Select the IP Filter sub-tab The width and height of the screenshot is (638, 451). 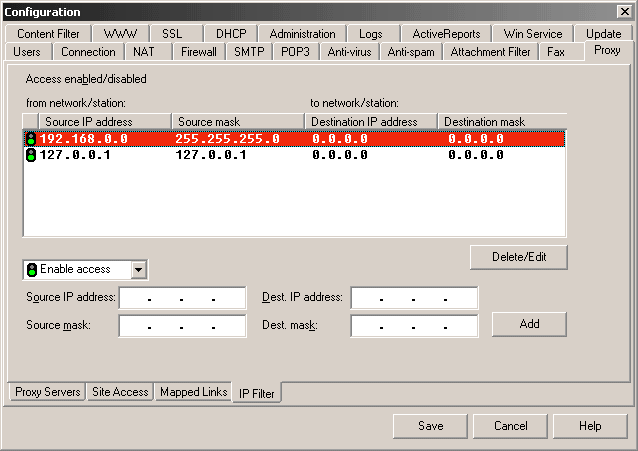tap(257, 394)
